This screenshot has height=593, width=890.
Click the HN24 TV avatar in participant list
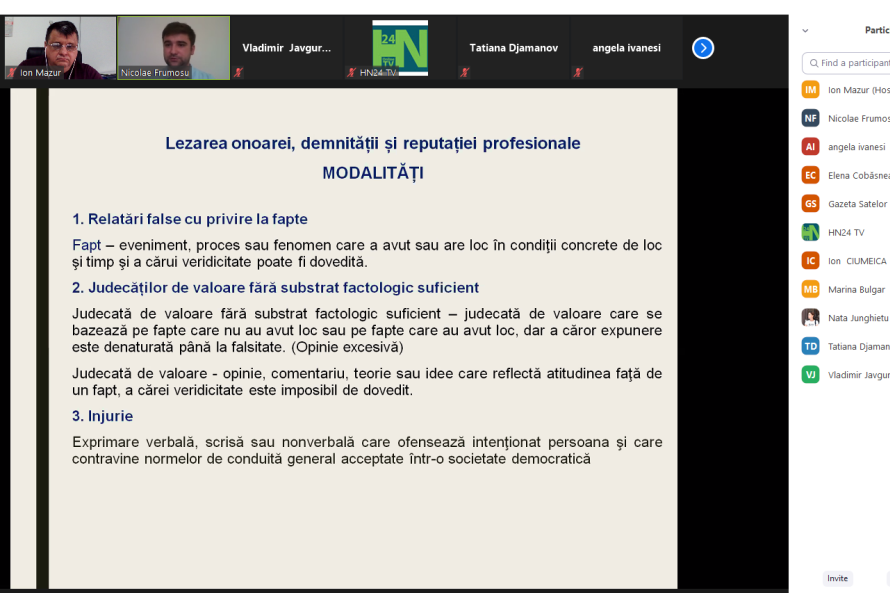[x=810, y=232]
